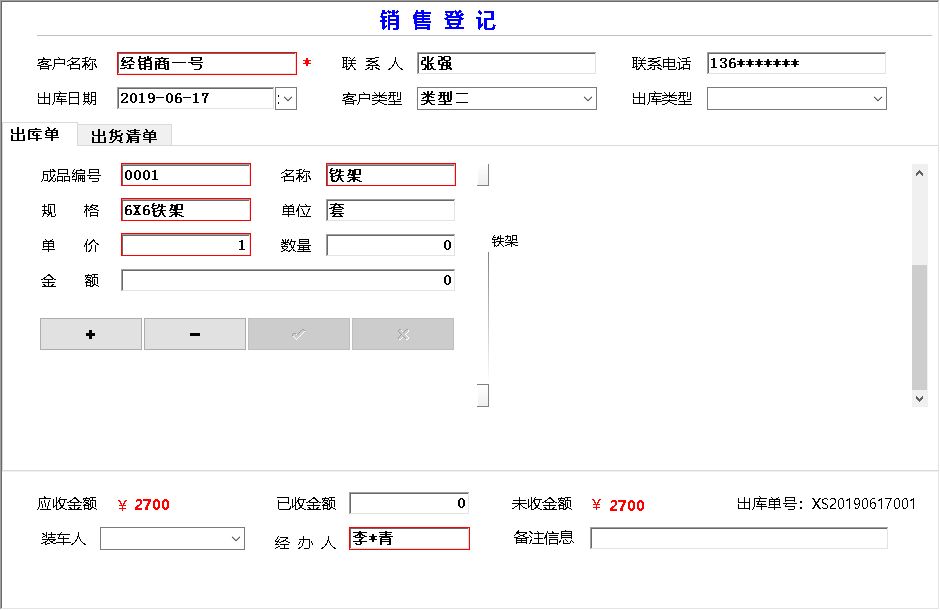Click the 客户名称 input field
This screenshot has height=610, width=940.
pos(207,64)
